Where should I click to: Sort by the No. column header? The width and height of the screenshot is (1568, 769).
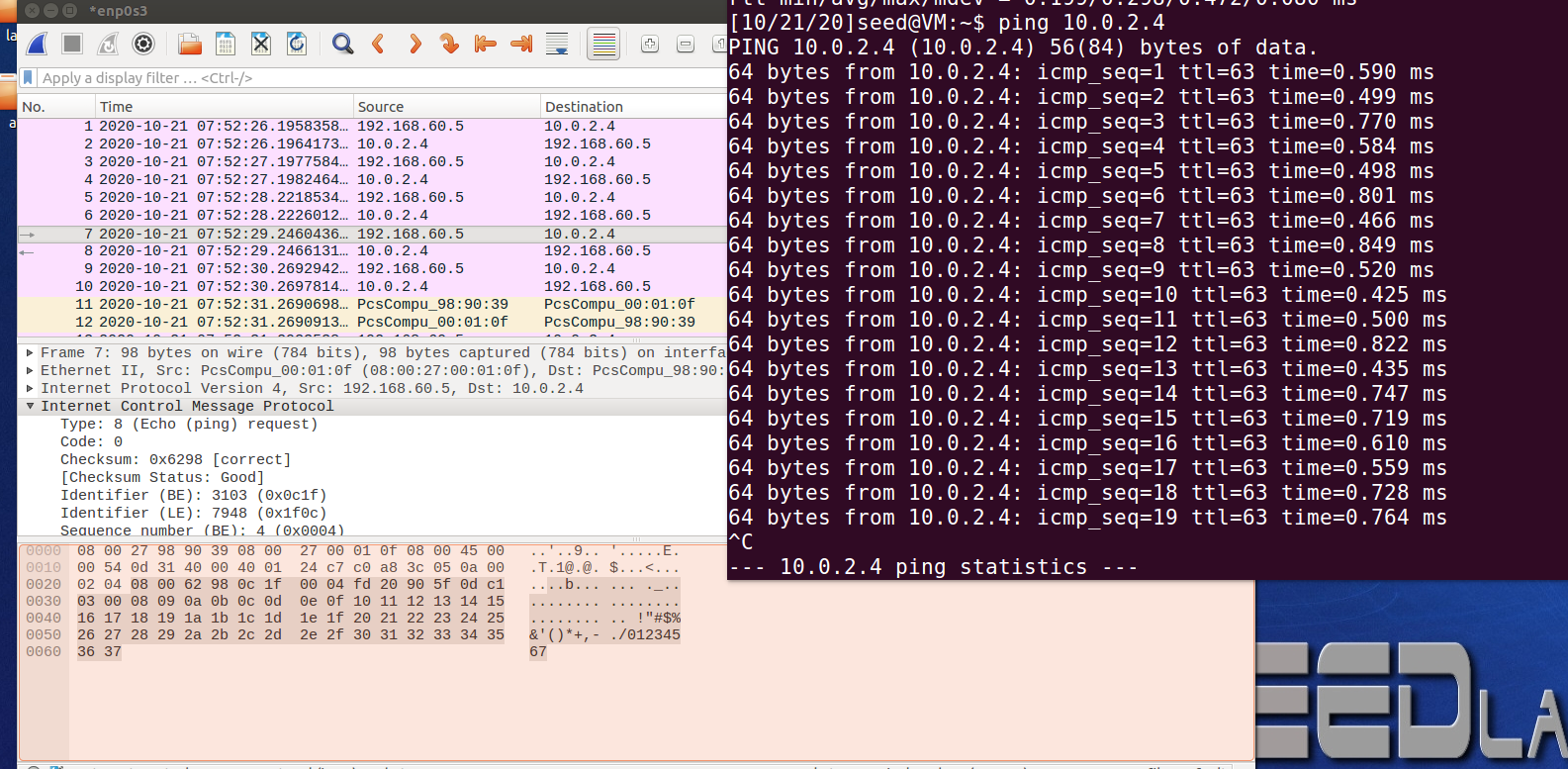click(56, 107)
